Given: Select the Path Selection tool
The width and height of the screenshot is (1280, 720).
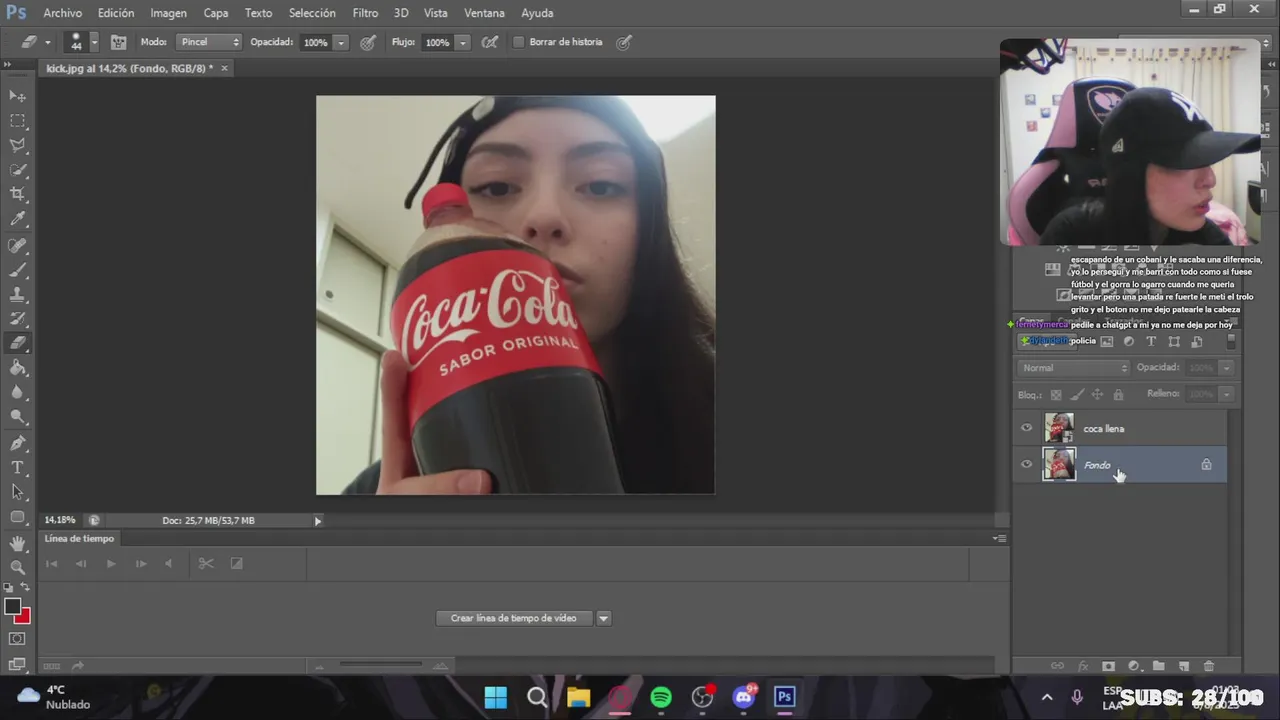Looking at the screenshot, I should [18, 492].
